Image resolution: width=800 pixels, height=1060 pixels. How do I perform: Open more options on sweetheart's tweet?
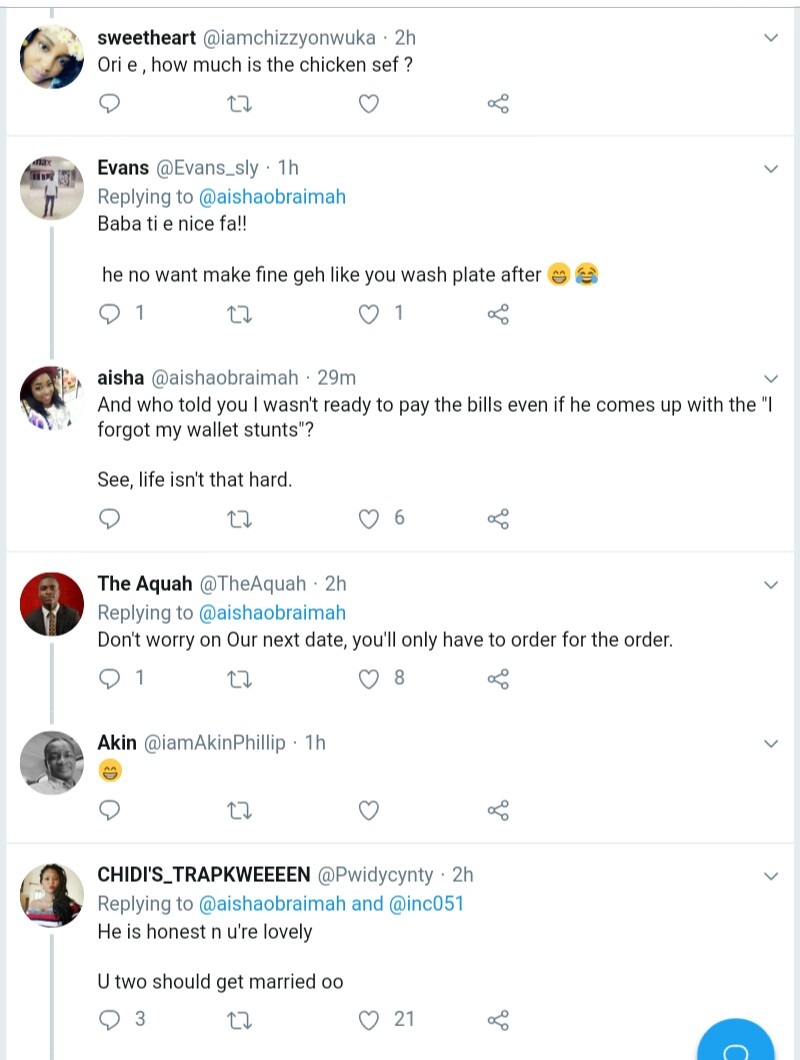tap(771, 38)
